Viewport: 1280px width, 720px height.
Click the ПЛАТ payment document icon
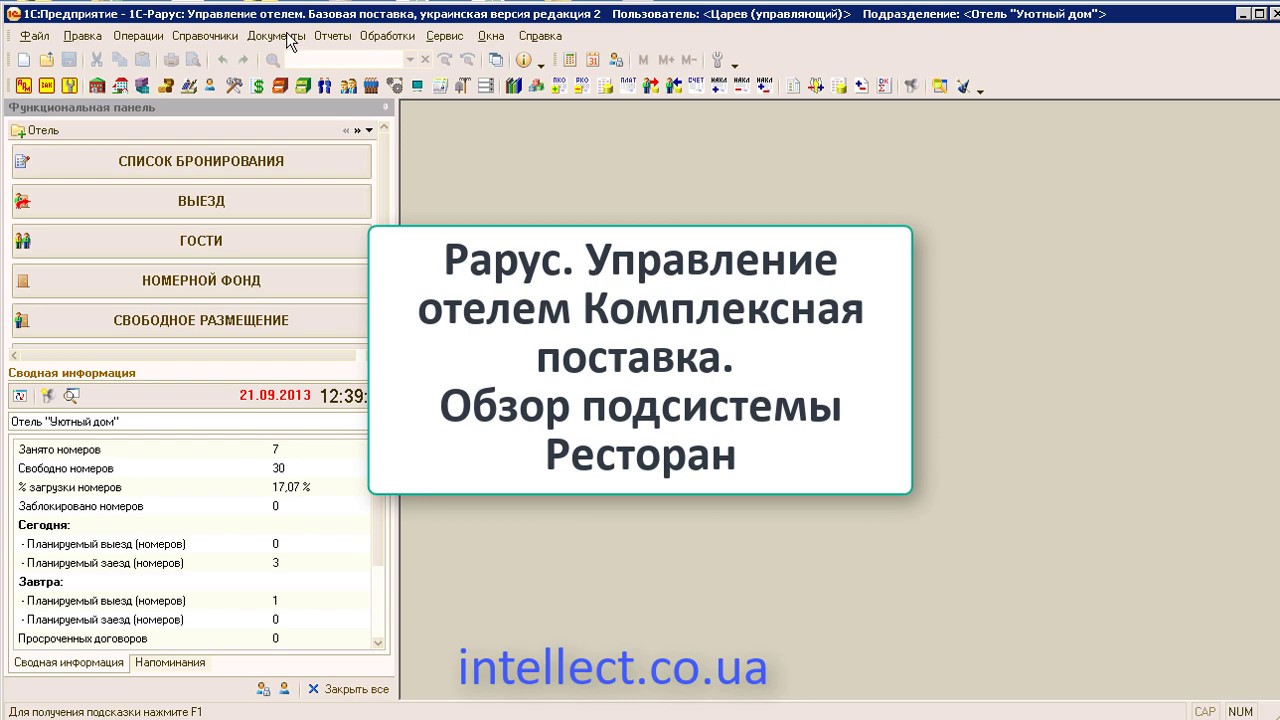[x=628, y=85]
